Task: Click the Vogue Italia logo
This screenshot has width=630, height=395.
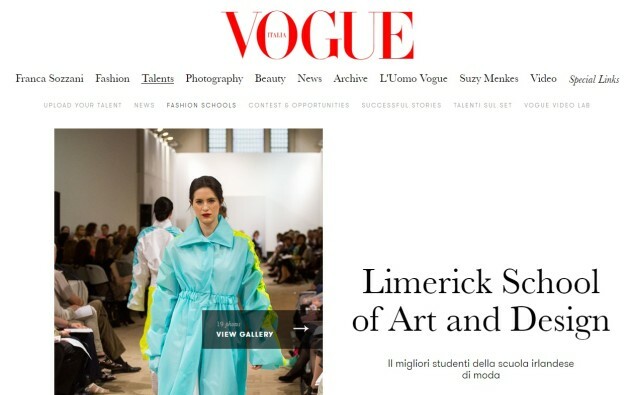Action: click(319, 35)
